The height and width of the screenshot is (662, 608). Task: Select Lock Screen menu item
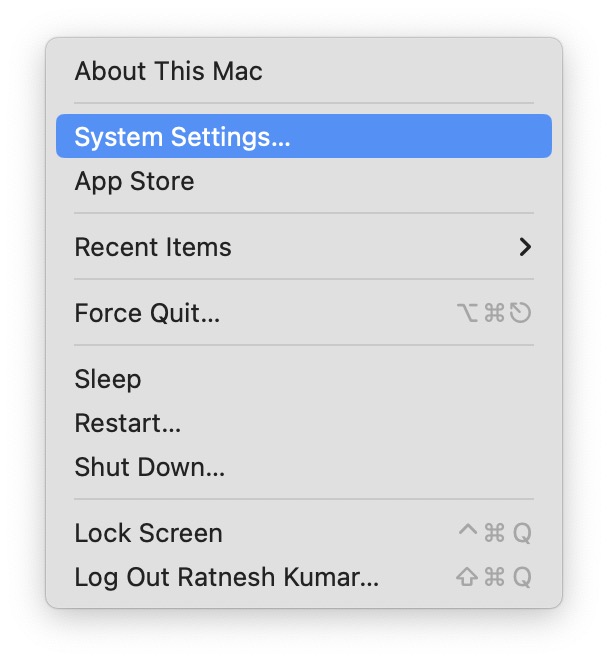click(x=148, y=533)
